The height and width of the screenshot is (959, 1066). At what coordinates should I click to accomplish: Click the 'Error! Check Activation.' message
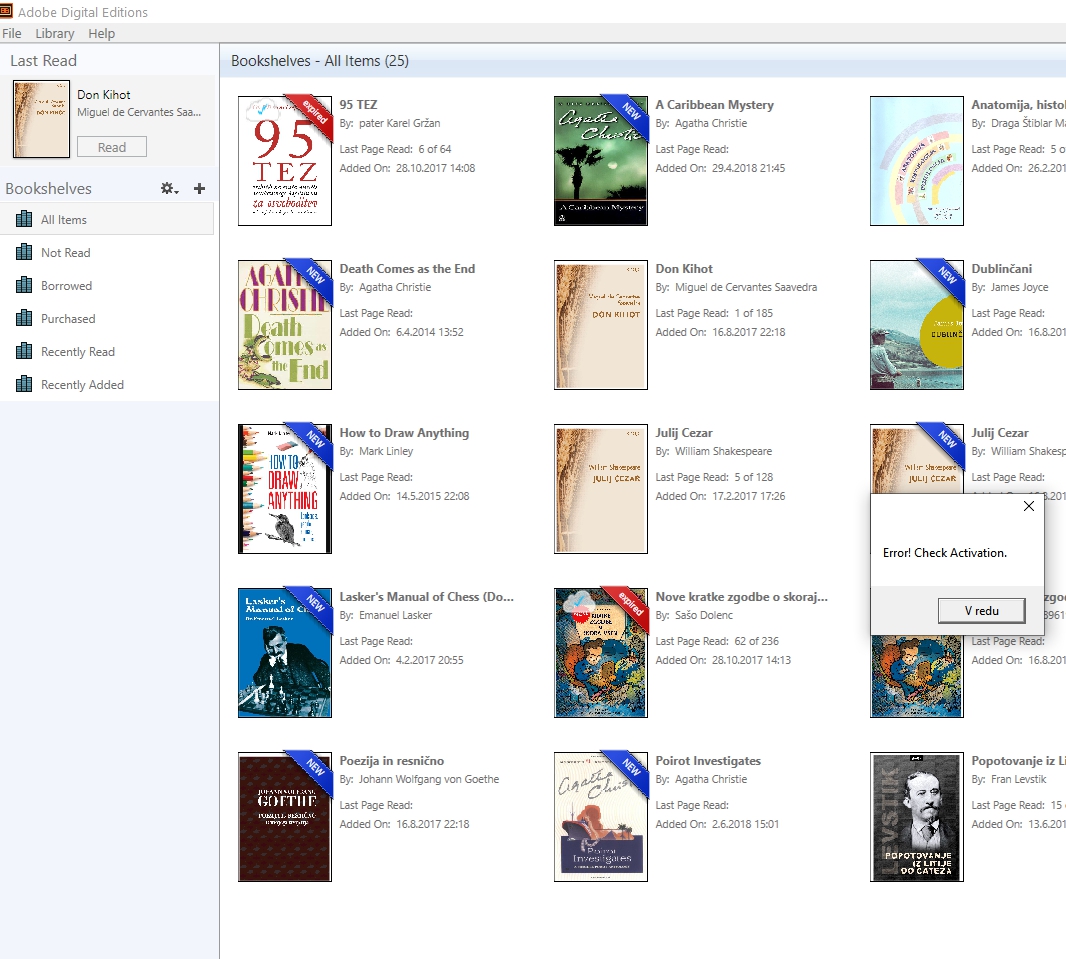click(x=944, y=553)
